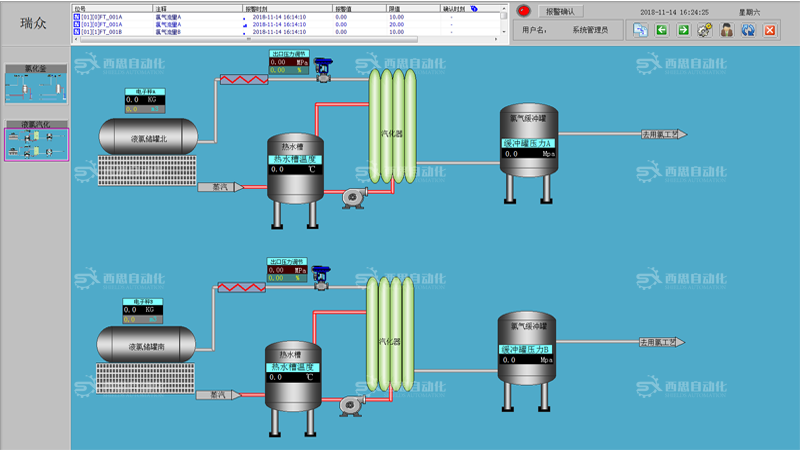Sort alarm list by 注释 column header
Image resolution: width=800 pixels, height=450 pixels.
click(x=197, y=9)
